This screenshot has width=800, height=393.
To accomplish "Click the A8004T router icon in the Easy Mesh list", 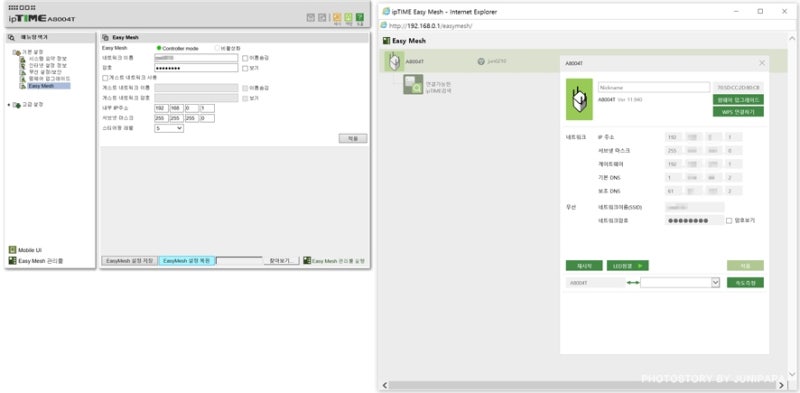I will [x=393, y=62].
